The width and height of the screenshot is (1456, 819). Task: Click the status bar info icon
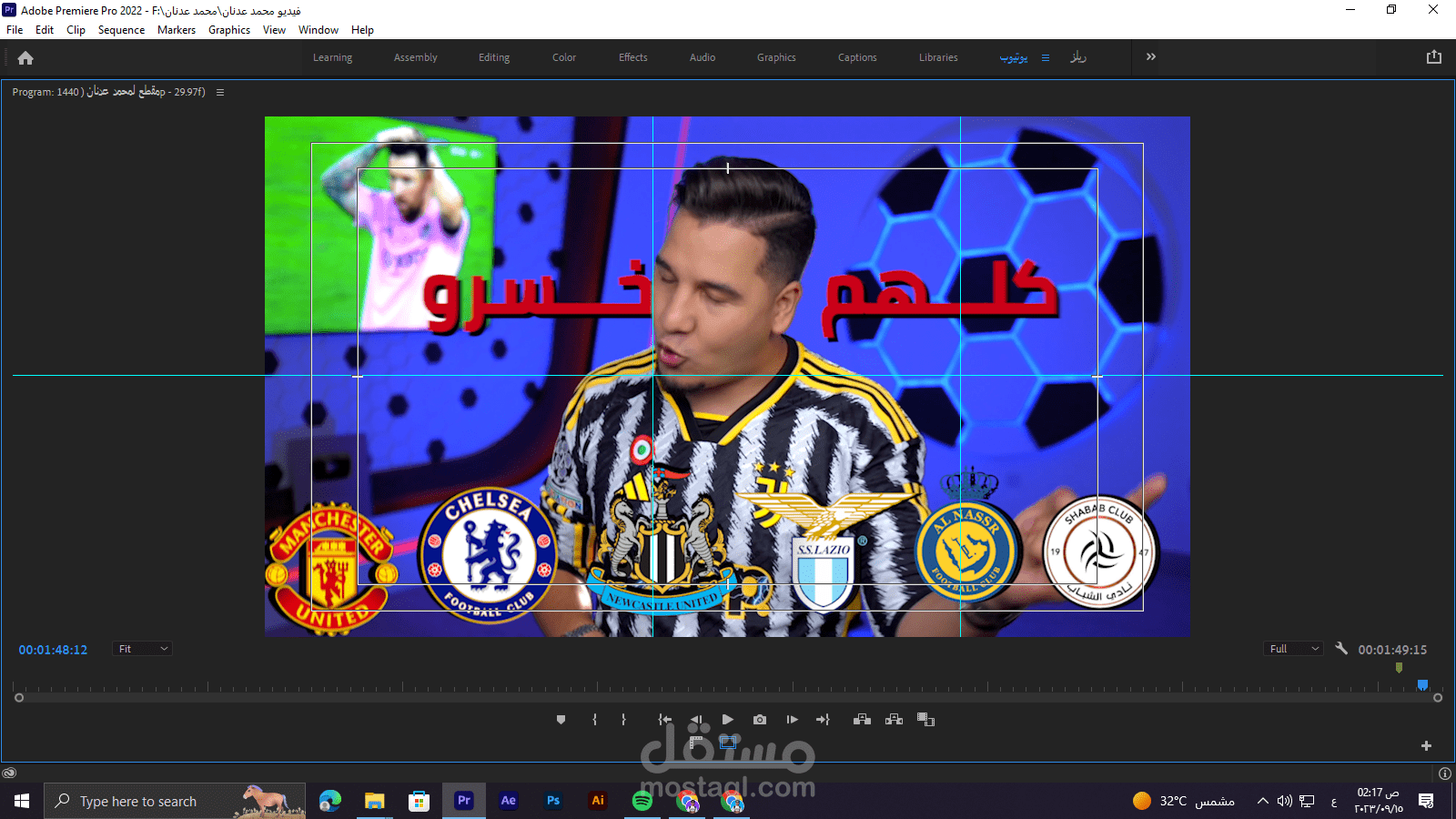coord(1445,773)
